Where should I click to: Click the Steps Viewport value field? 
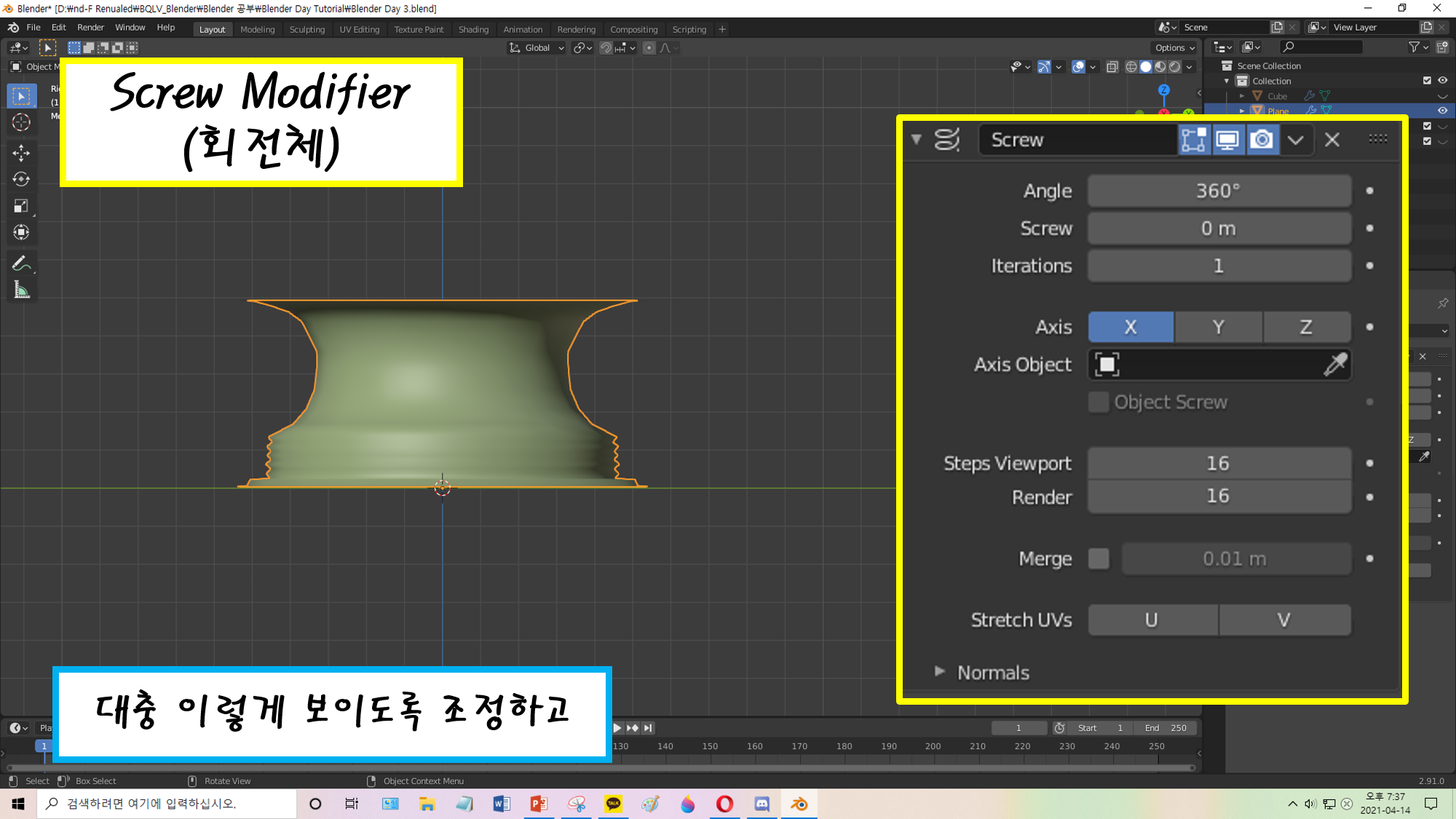[x=1219, y=463]
